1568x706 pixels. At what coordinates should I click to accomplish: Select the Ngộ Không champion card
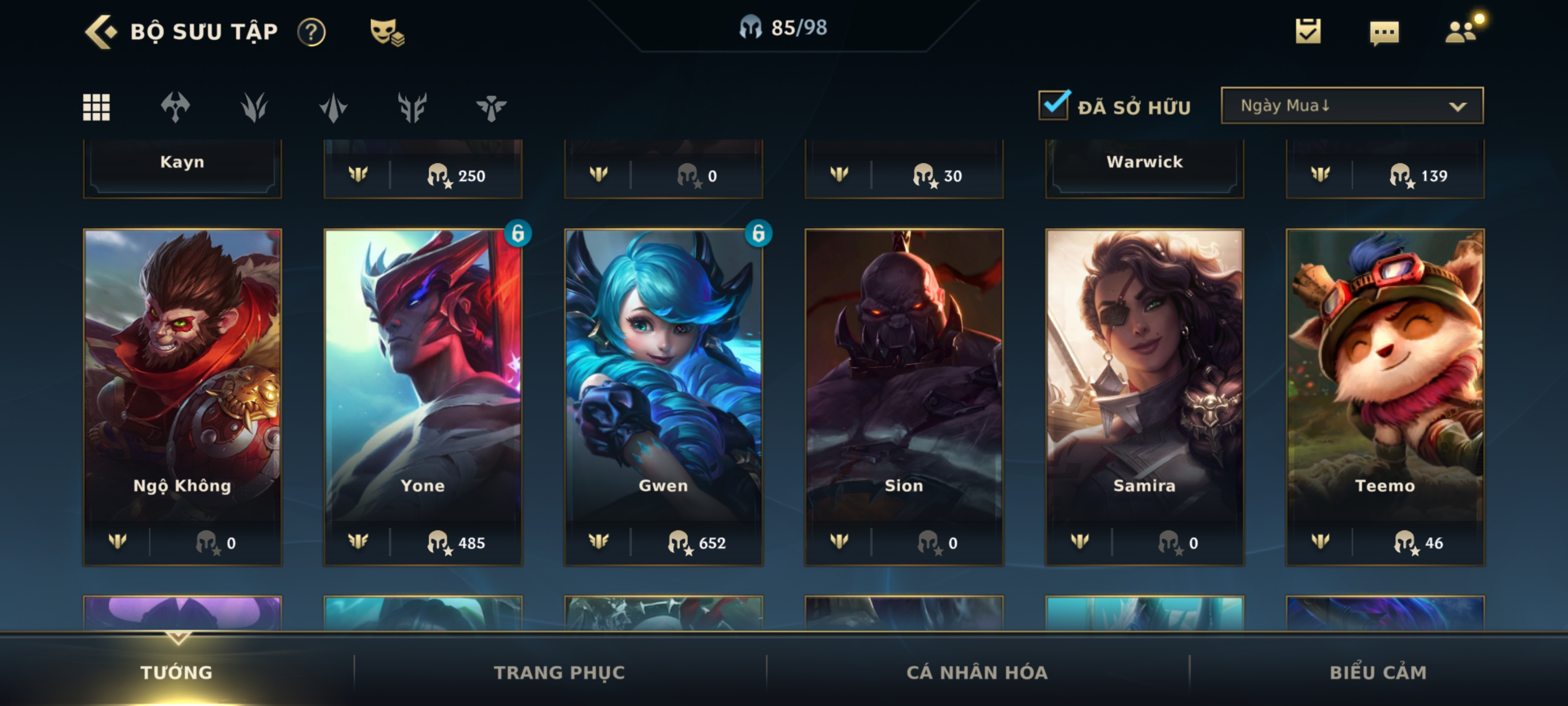(182, 397)
